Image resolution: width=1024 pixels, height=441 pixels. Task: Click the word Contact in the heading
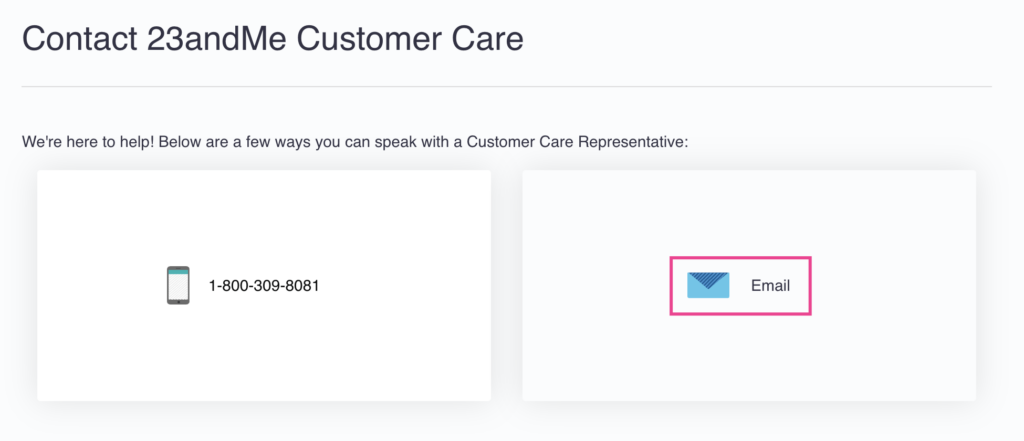tap(79, 39)
